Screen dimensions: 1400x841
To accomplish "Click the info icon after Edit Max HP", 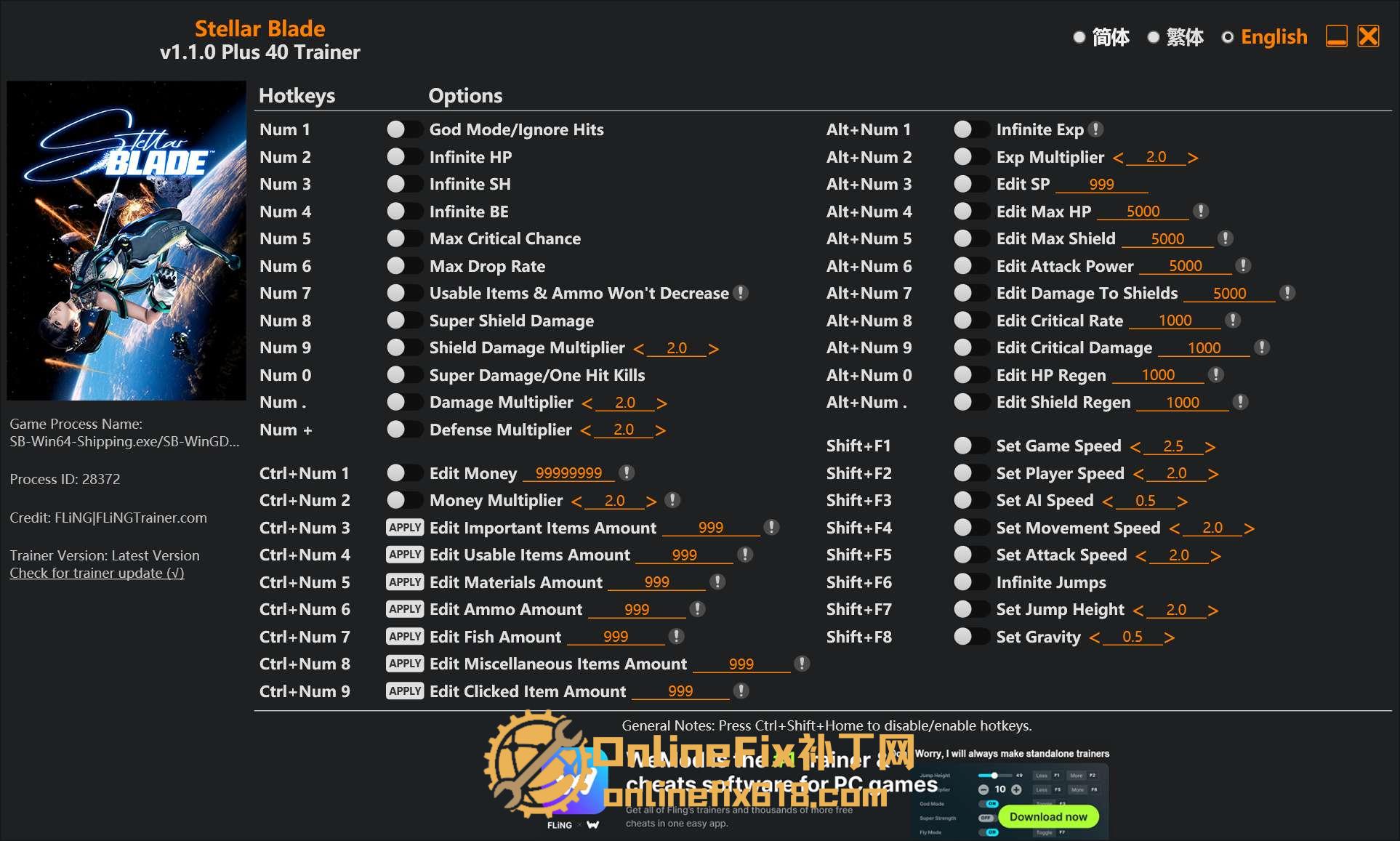I will 1201,212.
